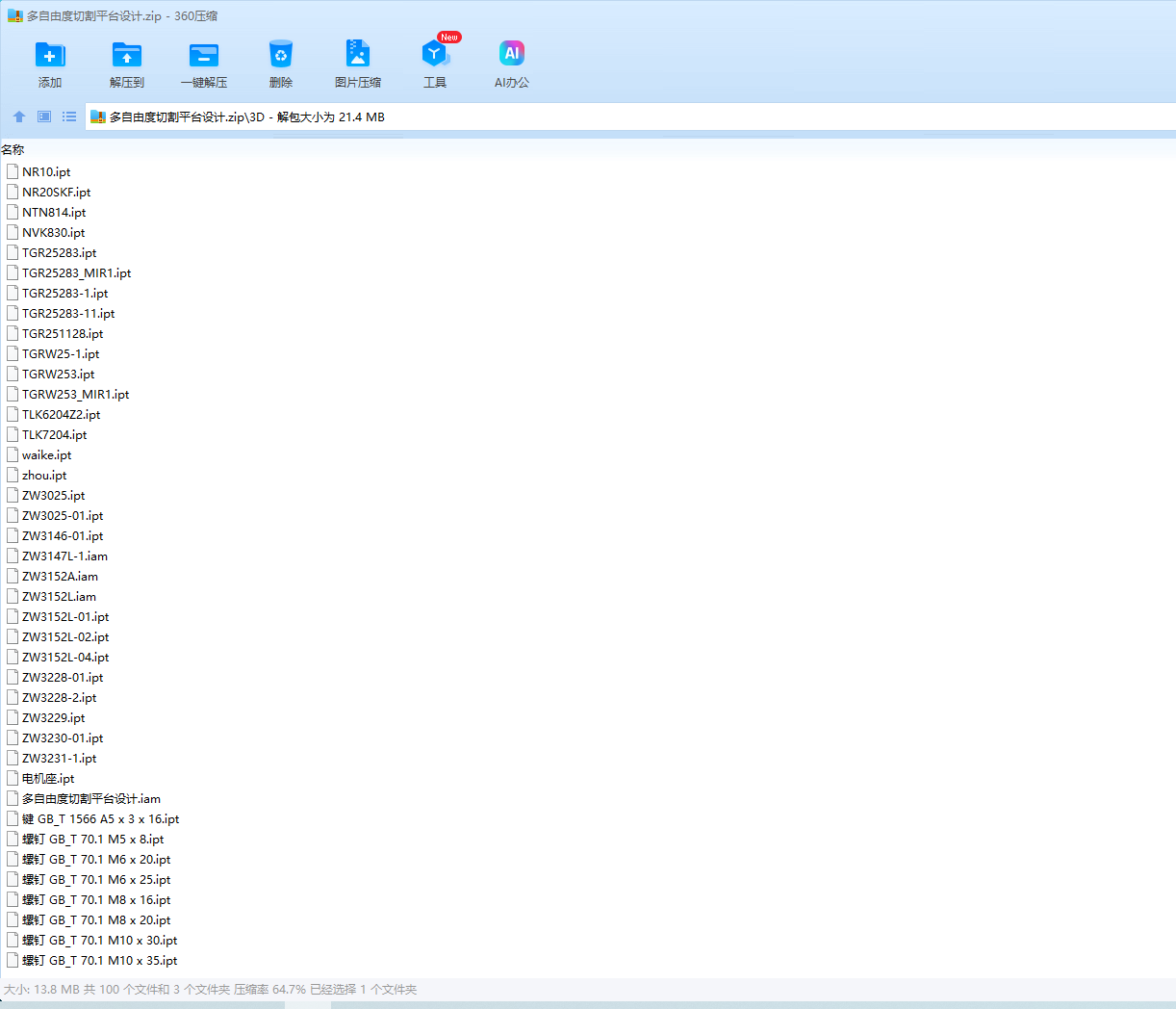Screen dimensions: 1176x1009
Task: Select TGR25283-11.ipt file name
Action: tap(68, 313)
